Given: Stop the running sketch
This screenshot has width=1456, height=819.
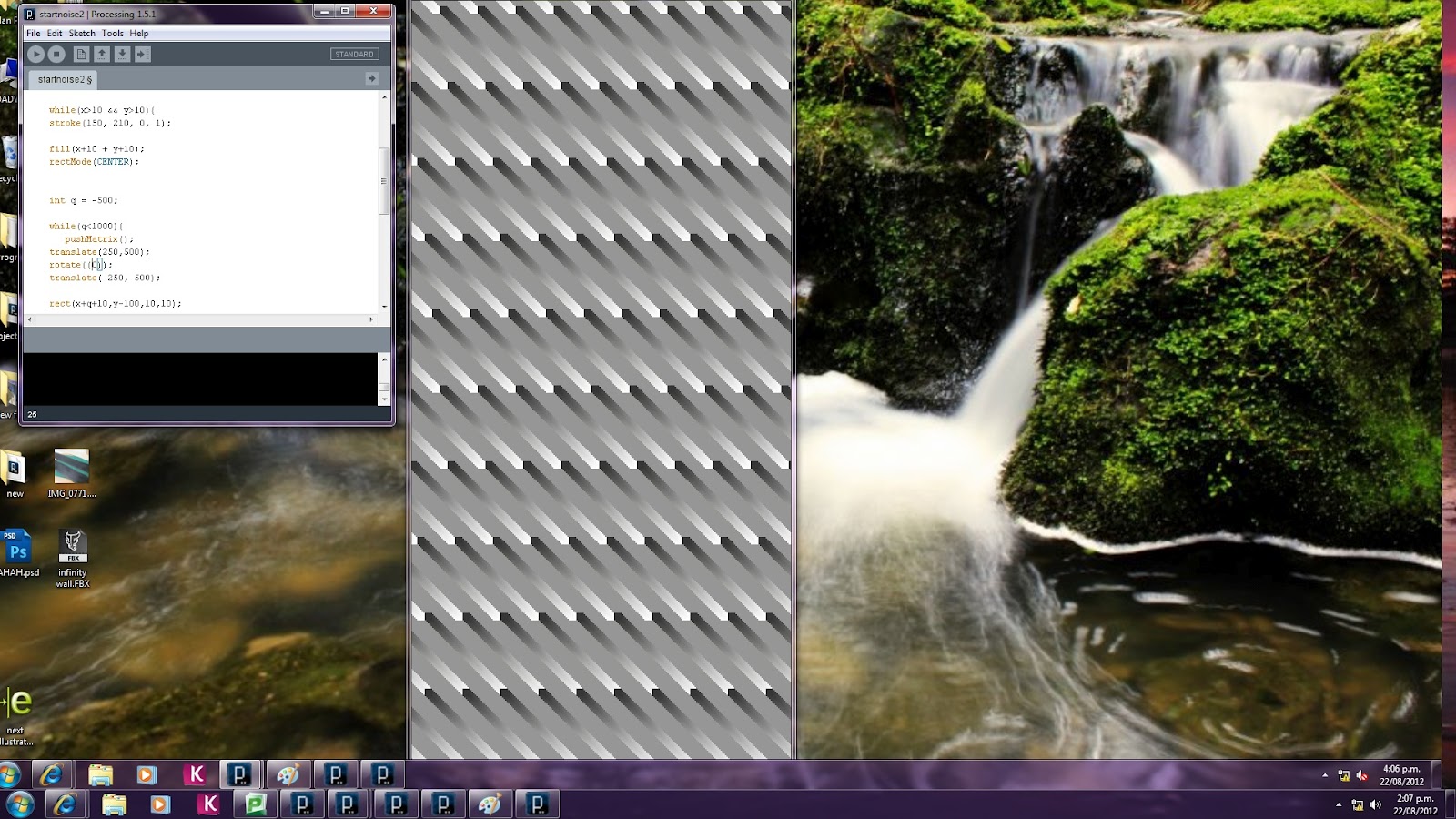Looking at the screenshot, I should [56, 54].
